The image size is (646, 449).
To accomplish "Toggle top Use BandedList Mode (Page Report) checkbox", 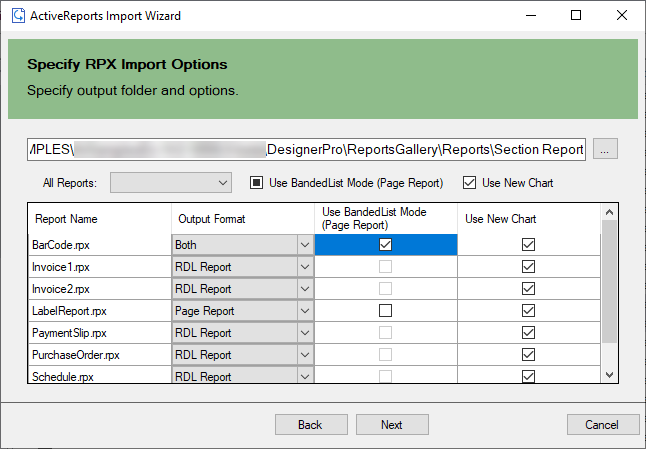I will (x=256, y=182).
